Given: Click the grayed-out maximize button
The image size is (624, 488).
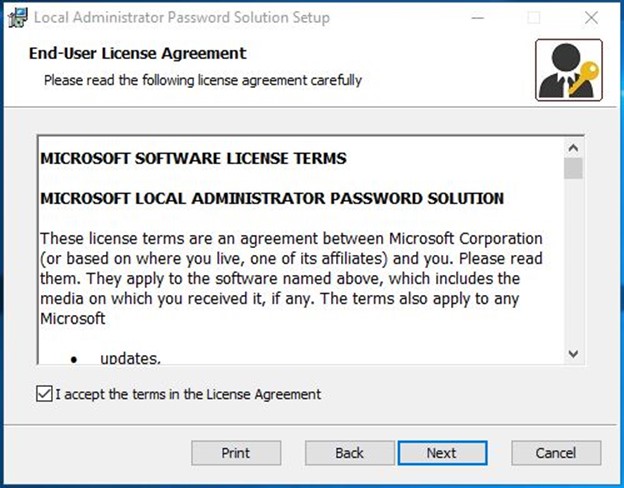Looking at the screenshot, I should click(534, 18).
